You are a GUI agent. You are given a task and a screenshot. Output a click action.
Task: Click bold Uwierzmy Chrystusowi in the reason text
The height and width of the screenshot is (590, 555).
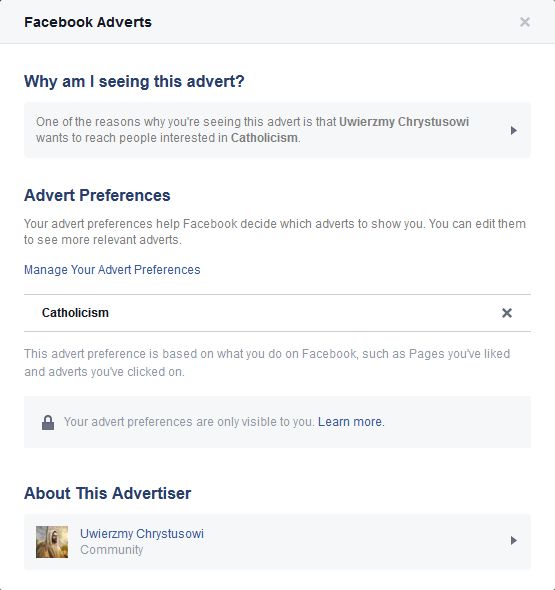(x=404, y=122)
